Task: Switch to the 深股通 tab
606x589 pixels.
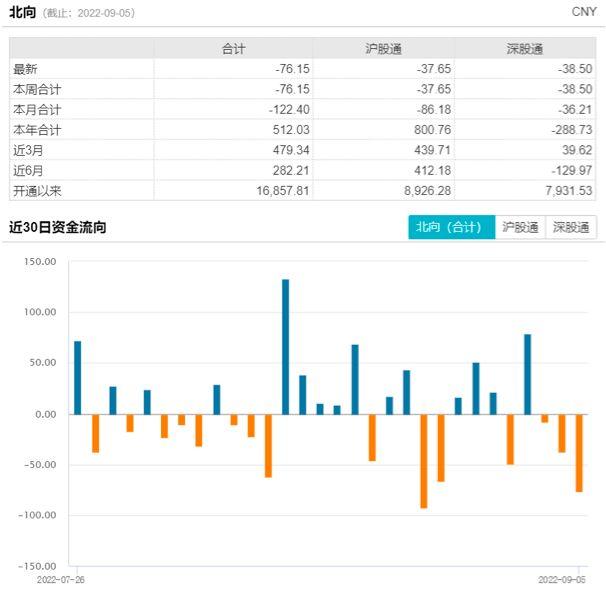Action: click(x=571, y=227)
